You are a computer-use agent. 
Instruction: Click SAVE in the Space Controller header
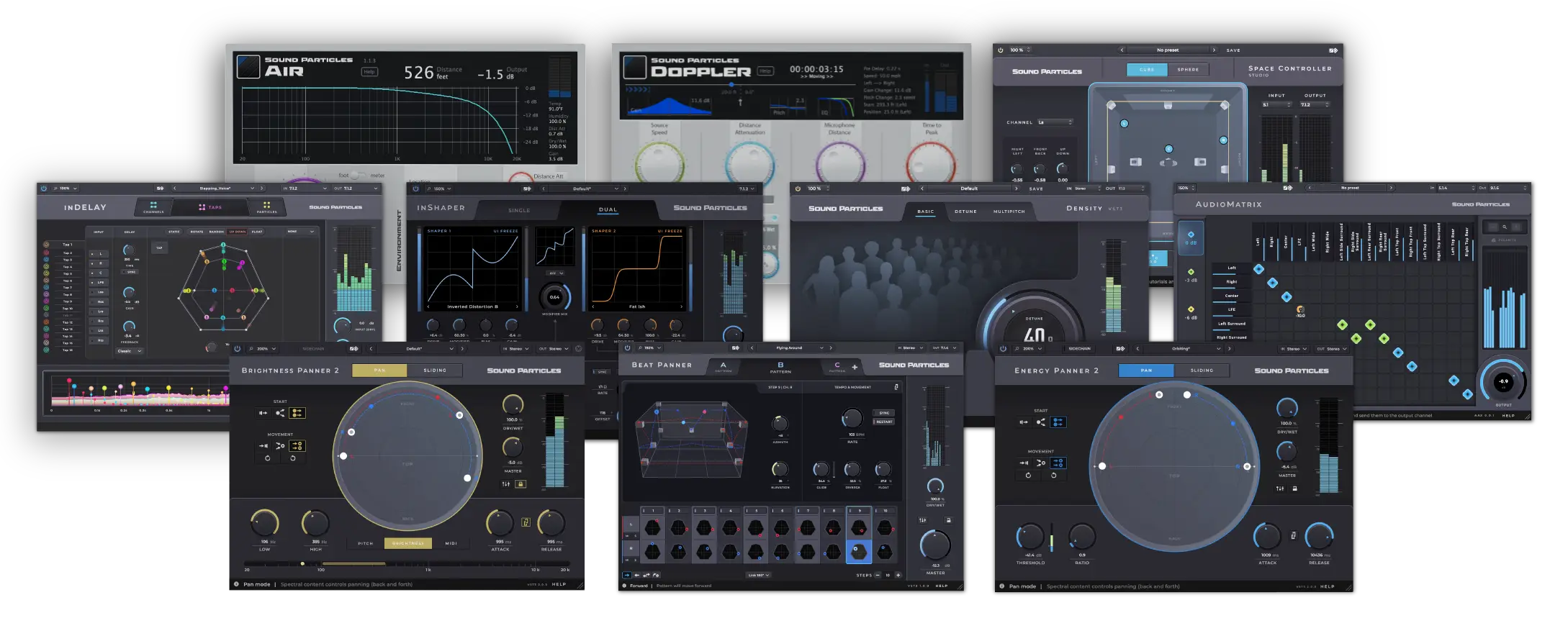(1233, 50)
